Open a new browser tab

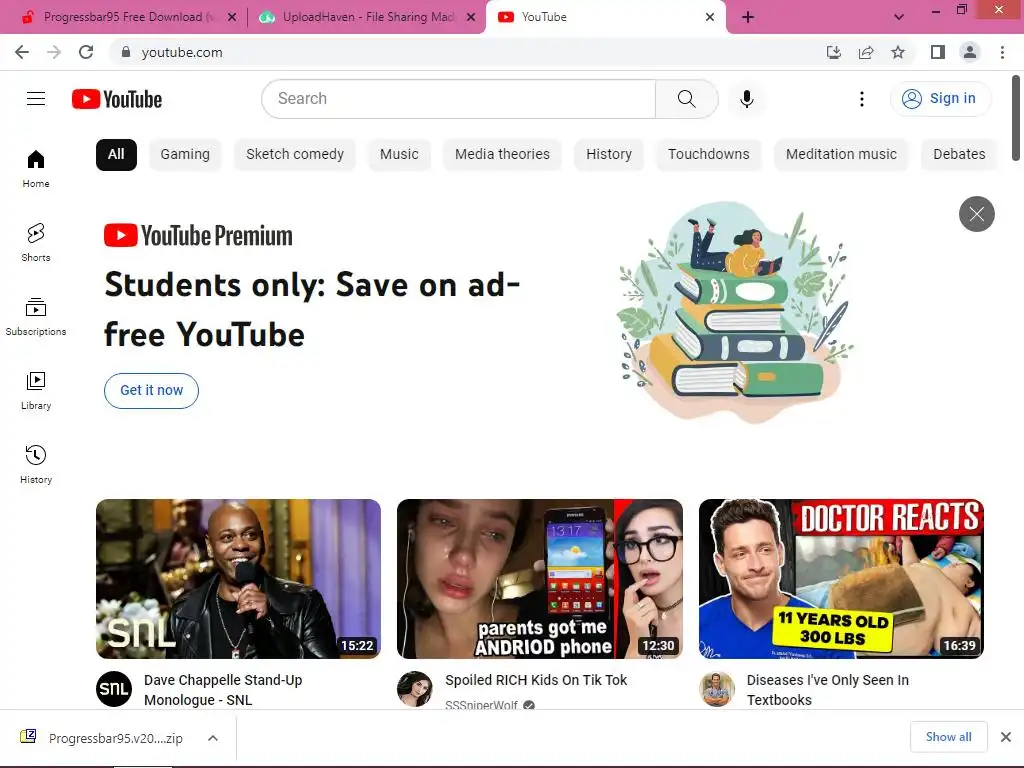(x=748, y=18)
